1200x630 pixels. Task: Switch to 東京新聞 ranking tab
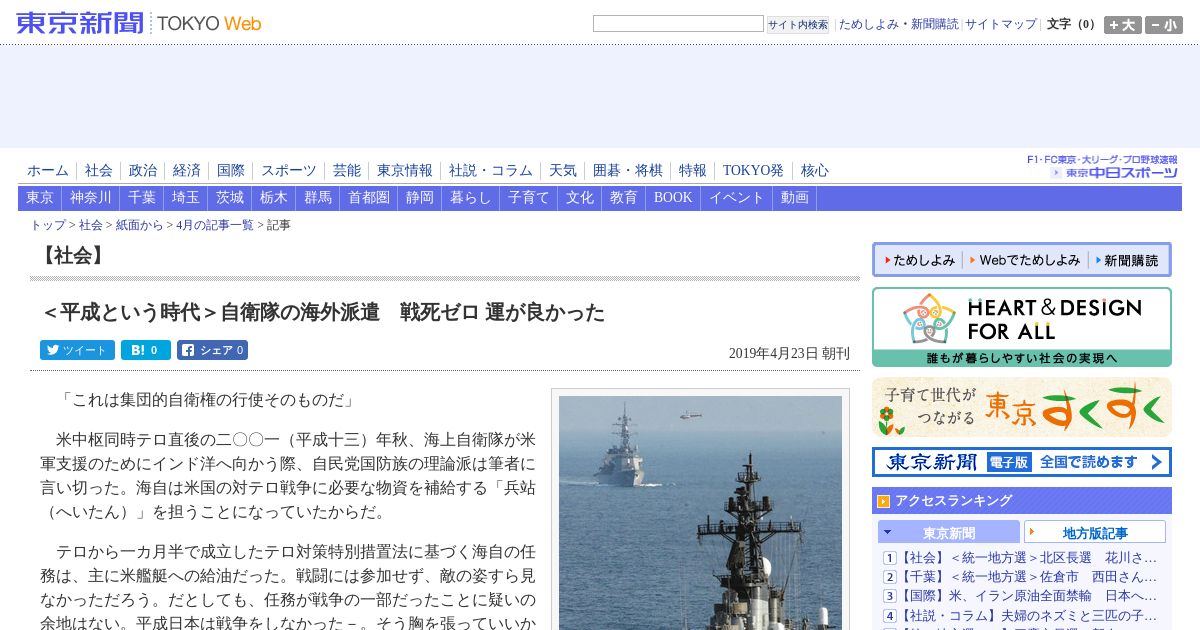(949, 533)
